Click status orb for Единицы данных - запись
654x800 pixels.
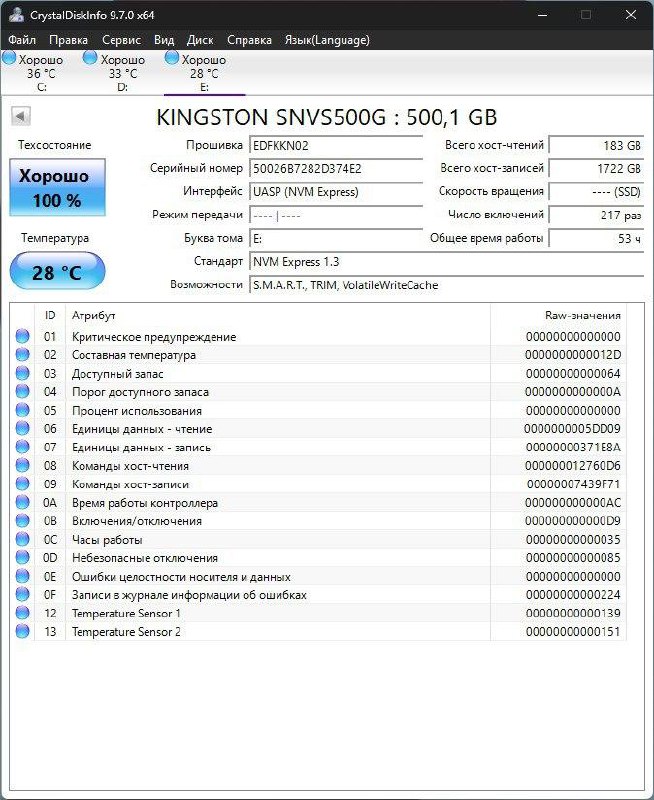point(22,446)
